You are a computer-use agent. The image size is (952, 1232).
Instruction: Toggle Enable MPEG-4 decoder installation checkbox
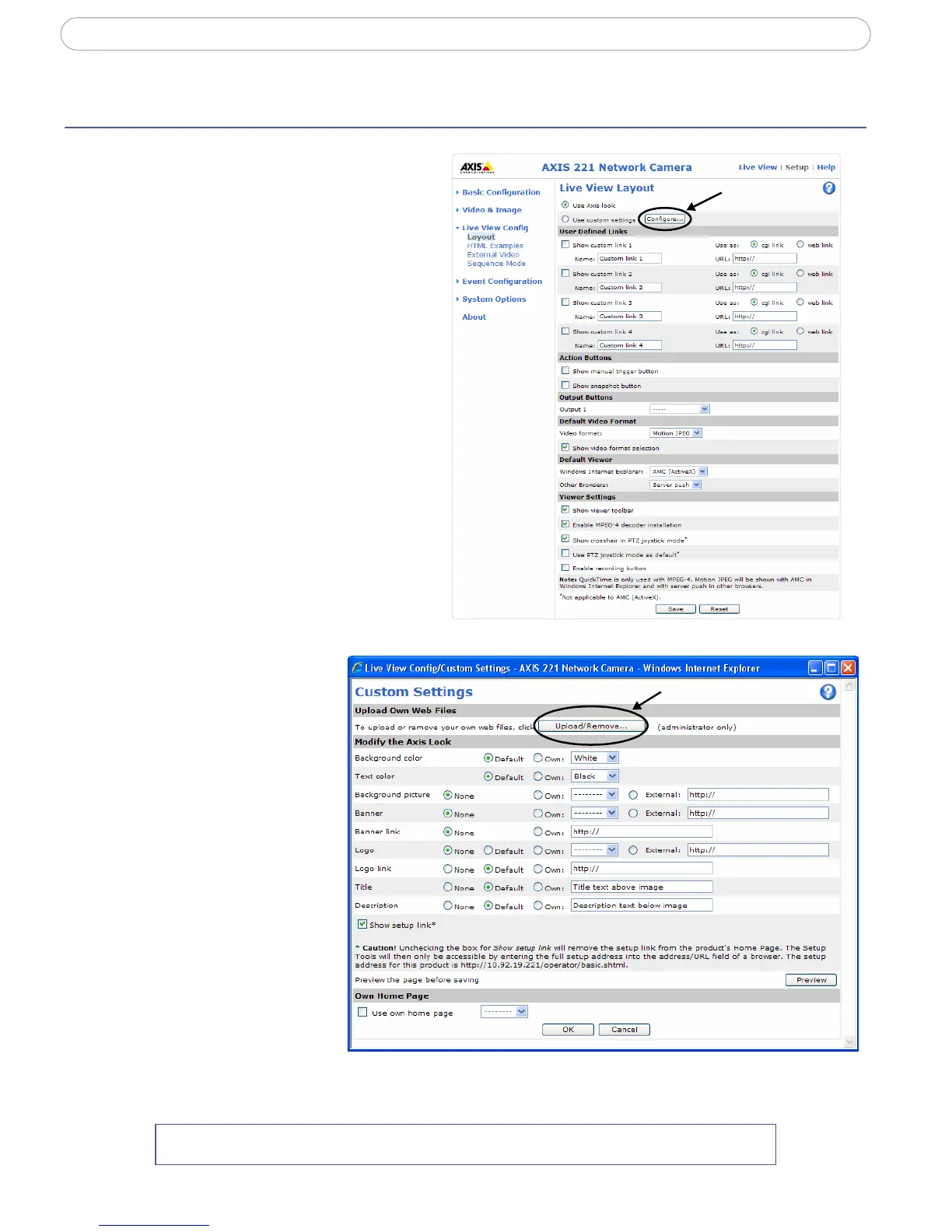coord(565,524)
